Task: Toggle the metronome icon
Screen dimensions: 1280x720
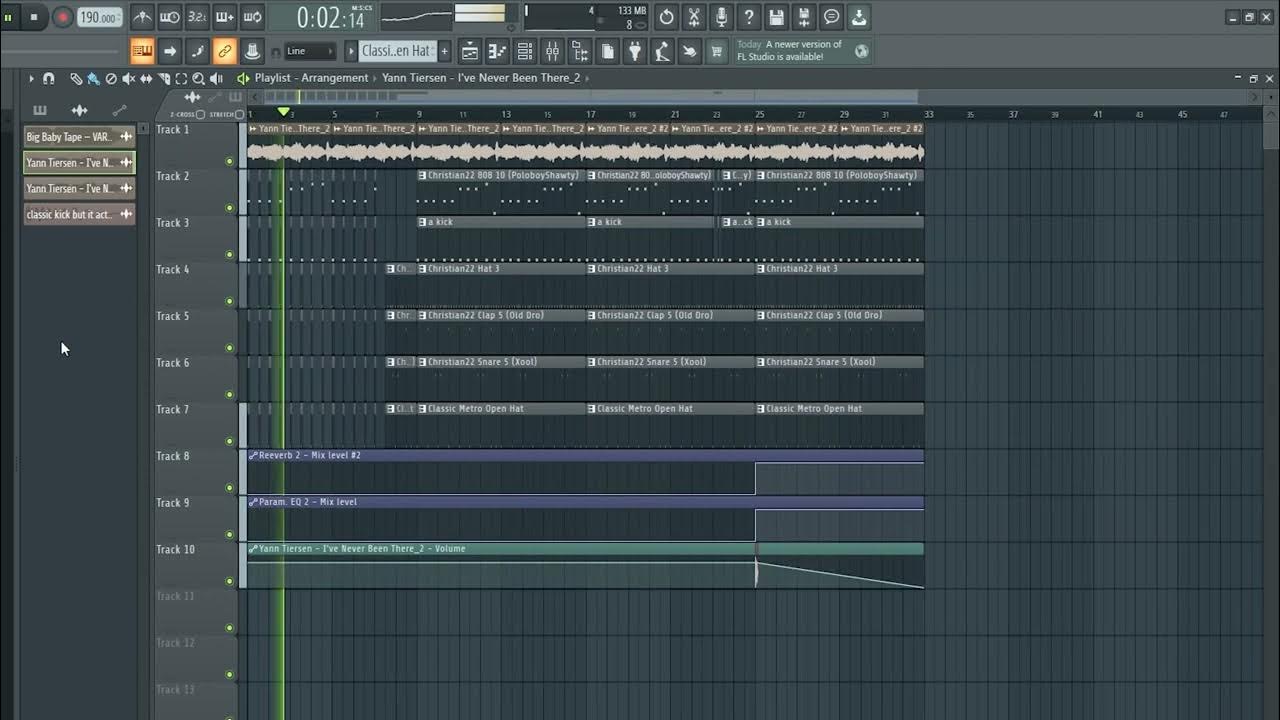Action: pos(142,17)
